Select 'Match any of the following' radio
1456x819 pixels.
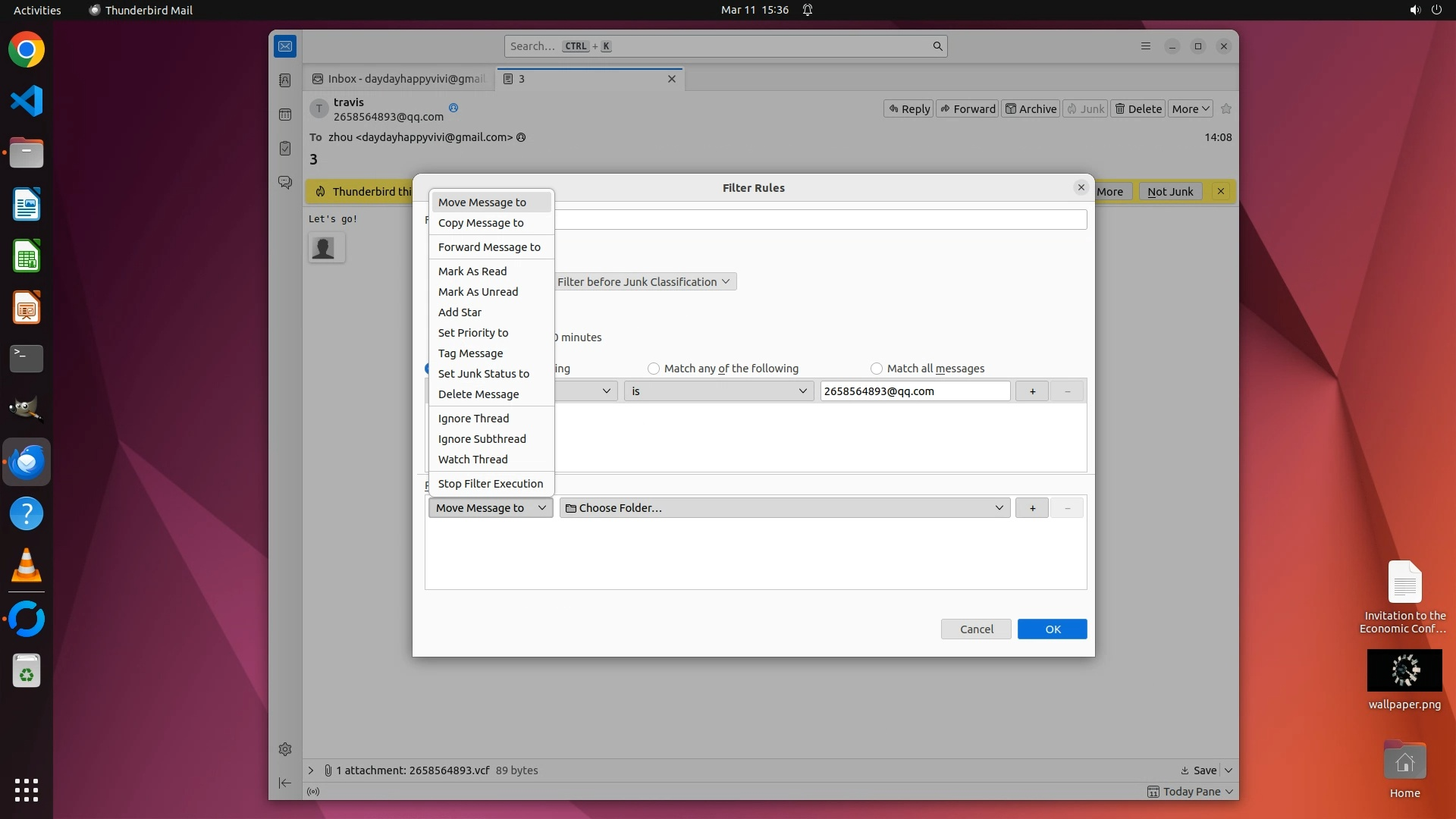[x=654, y=369]
